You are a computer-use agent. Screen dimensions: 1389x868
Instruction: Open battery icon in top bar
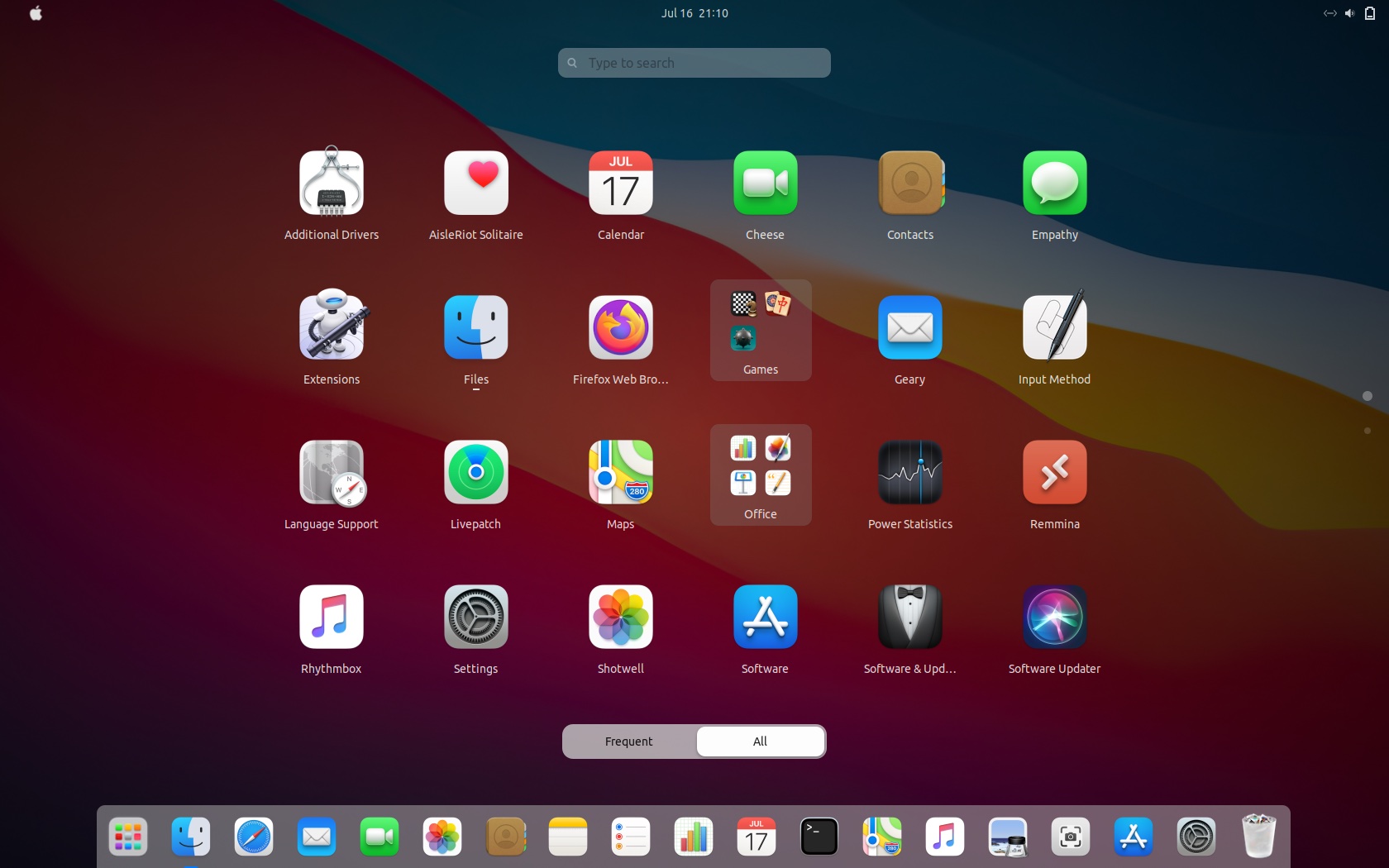tap(1370, 13)
